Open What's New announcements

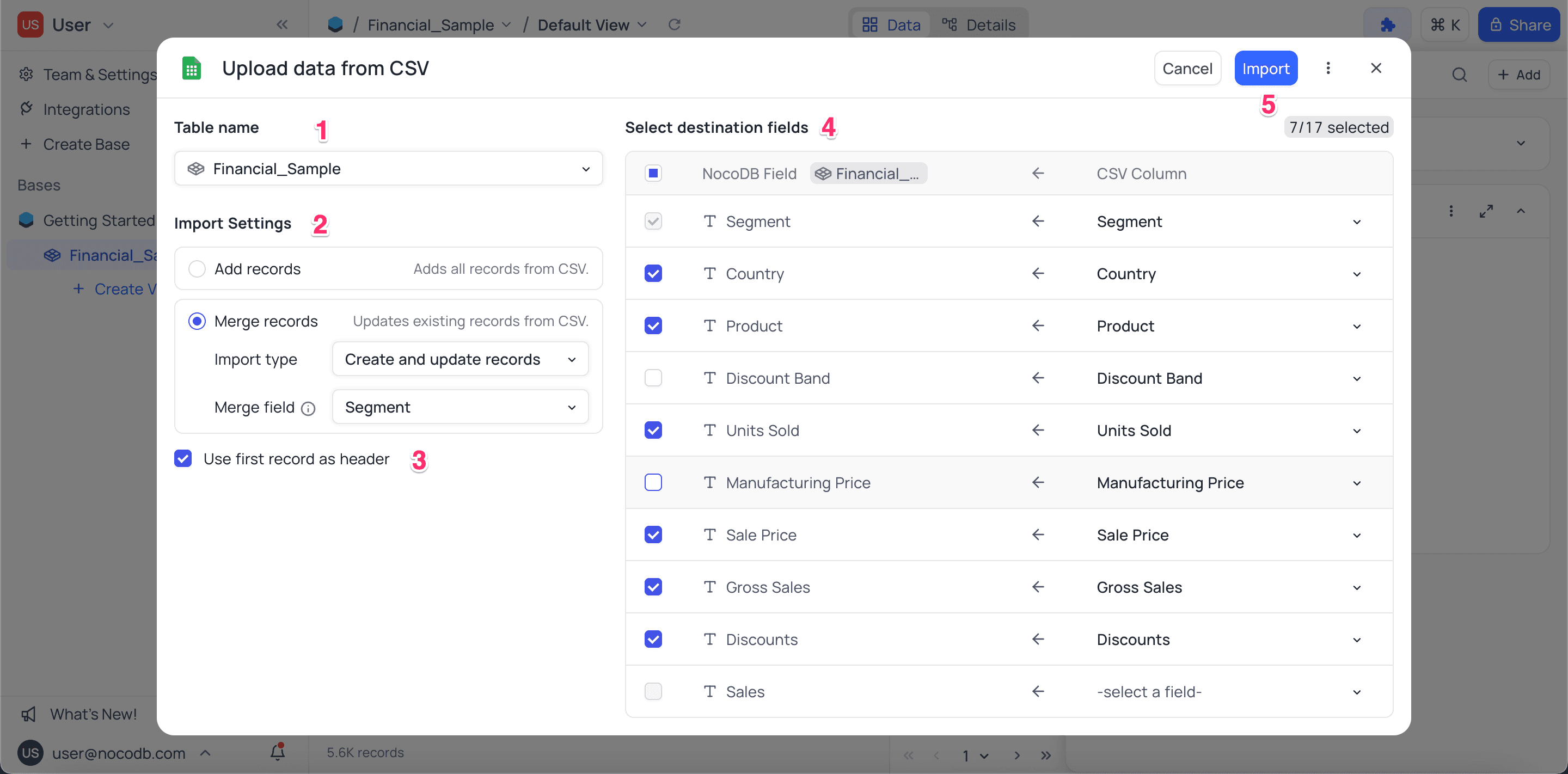pyautogui.click(x=91, y=714)
